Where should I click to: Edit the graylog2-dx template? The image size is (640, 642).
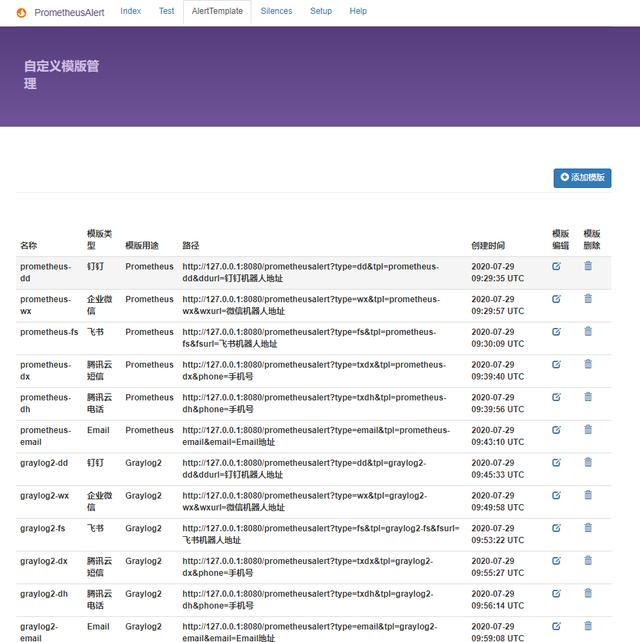[x=556, y=561]
